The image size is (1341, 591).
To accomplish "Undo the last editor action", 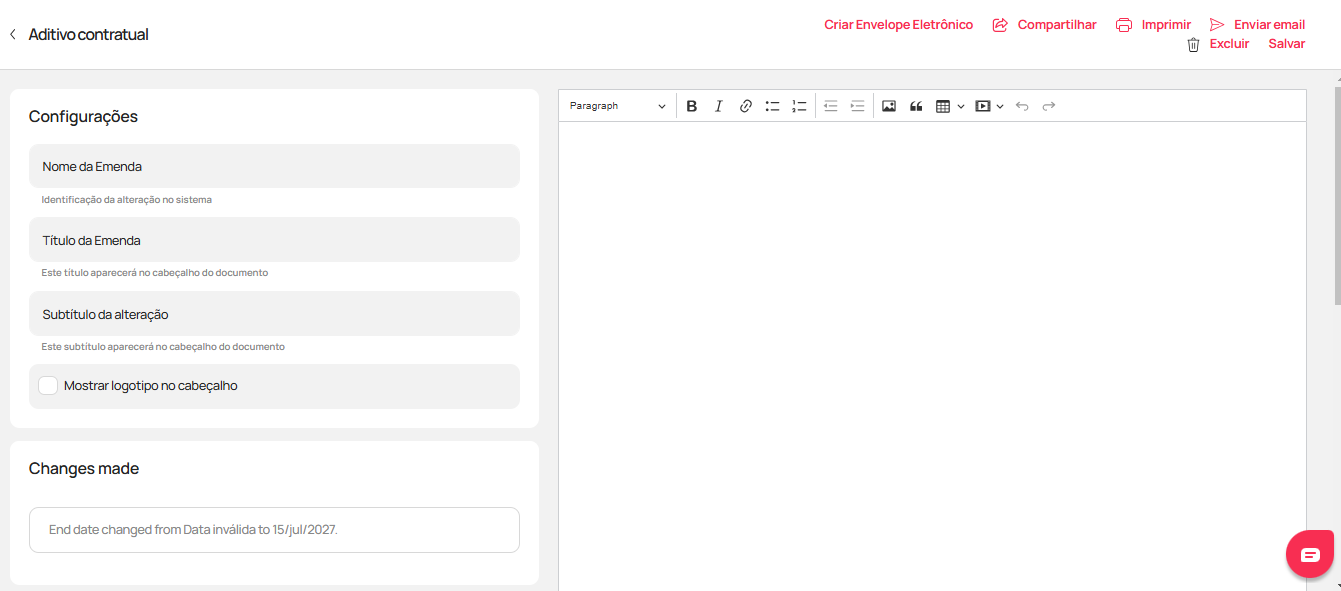I will (1022, 106).
